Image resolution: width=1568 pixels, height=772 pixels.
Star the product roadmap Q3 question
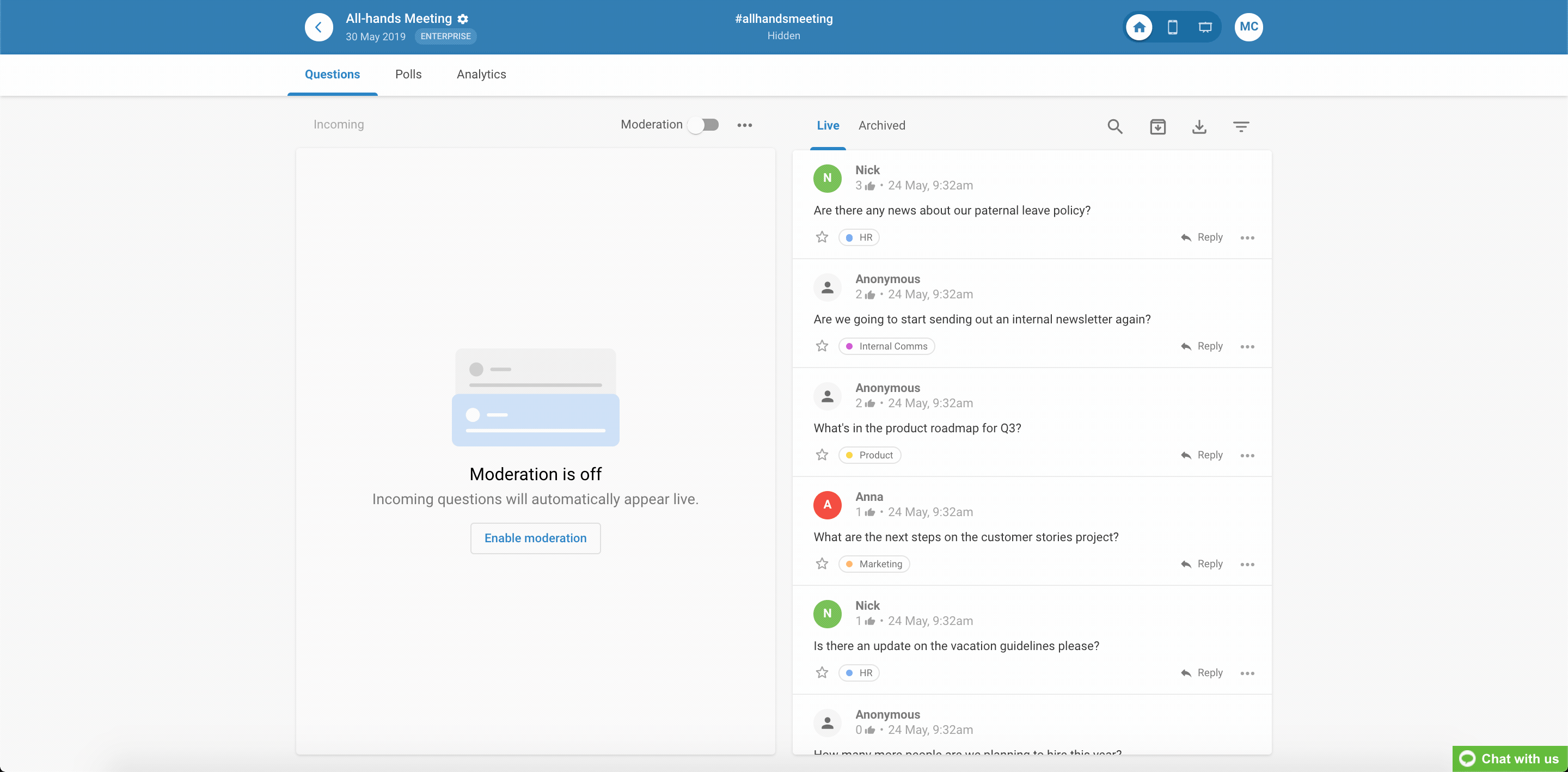coord(822,455)
